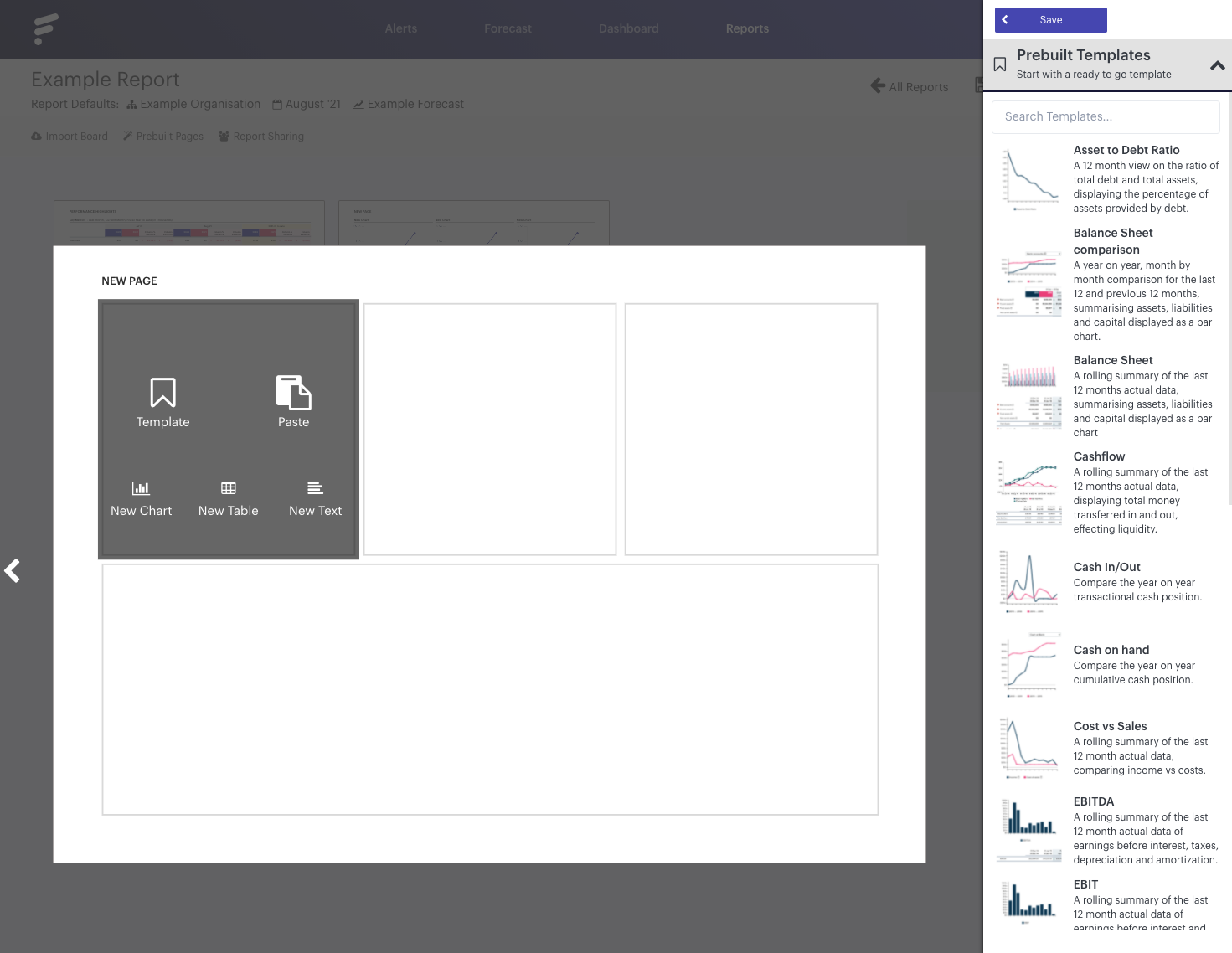Click the August '21 date default
This screenshot has width=1232, height=953.
point(307,104)
